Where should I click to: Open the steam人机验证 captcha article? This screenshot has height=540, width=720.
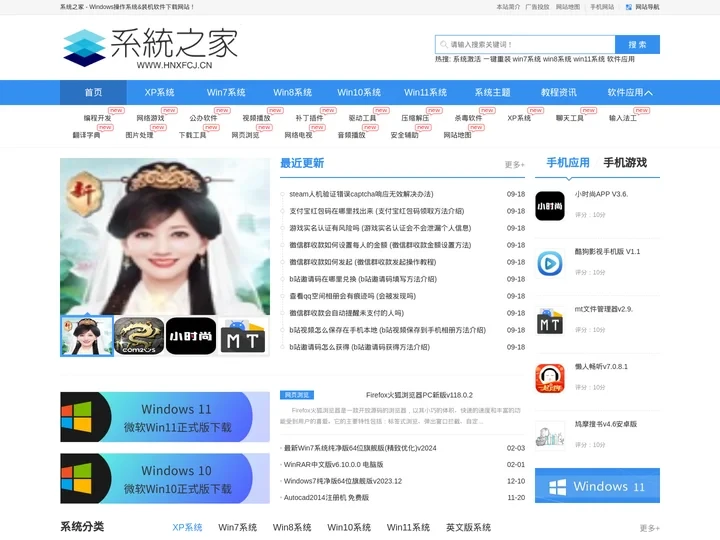pos(361,194)
